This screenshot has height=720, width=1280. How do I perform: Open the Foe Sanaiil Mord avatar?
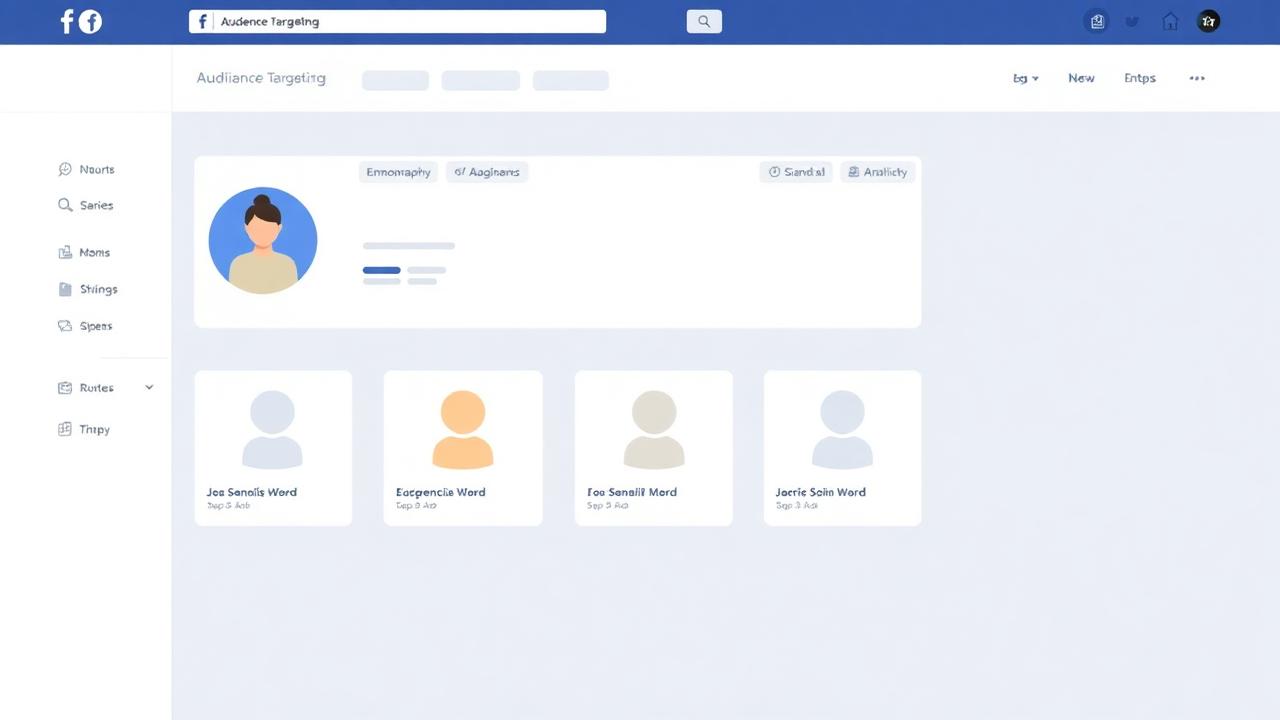[x=654, y=429]
